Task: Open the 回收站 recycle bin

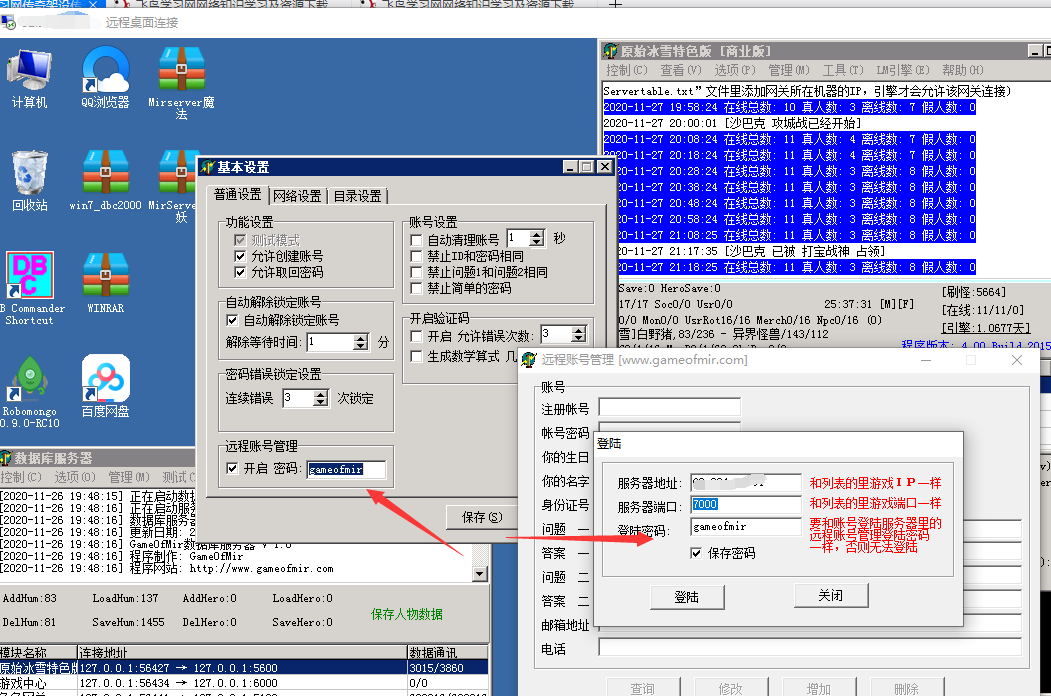Action: [x=29, y=181]
